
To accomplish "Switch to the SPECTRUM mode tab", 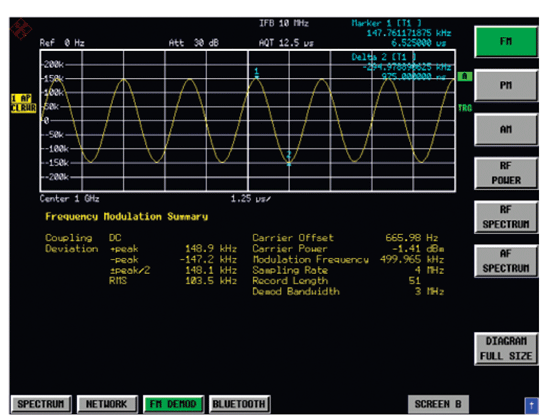I will 41,404.
